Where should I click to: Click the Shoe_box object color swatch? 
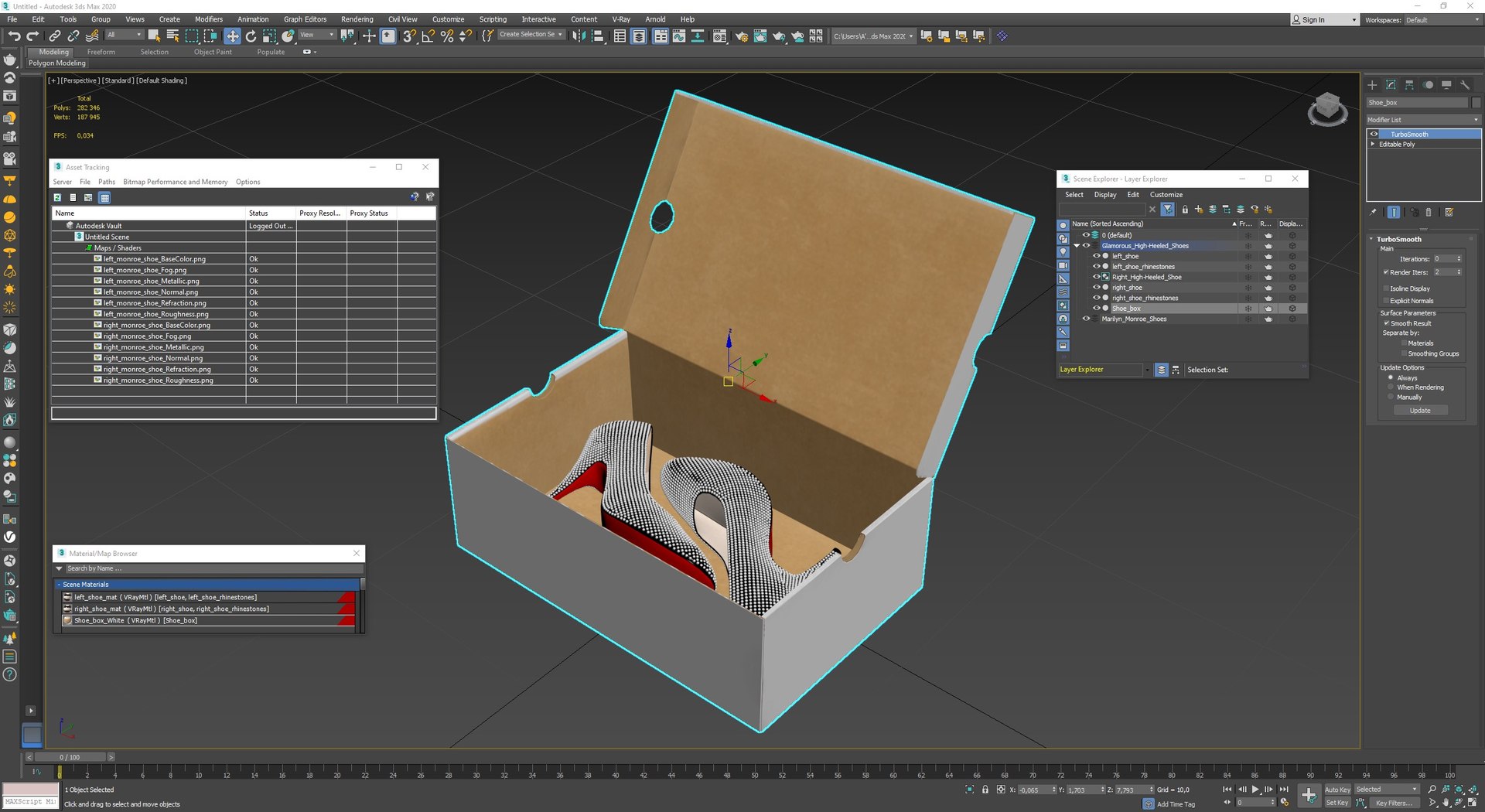tap(1476, 103)
